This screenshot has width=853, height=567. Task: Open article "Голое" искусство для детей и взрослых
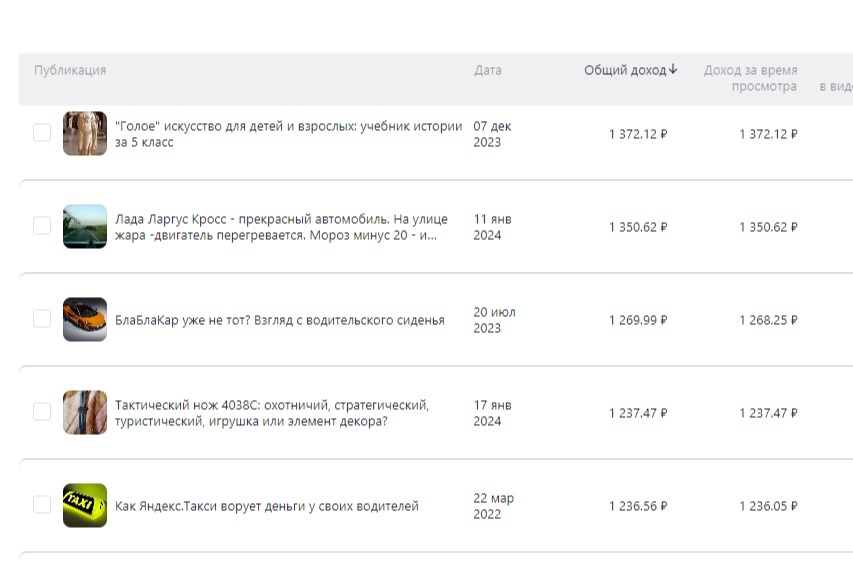pos(288,134)
